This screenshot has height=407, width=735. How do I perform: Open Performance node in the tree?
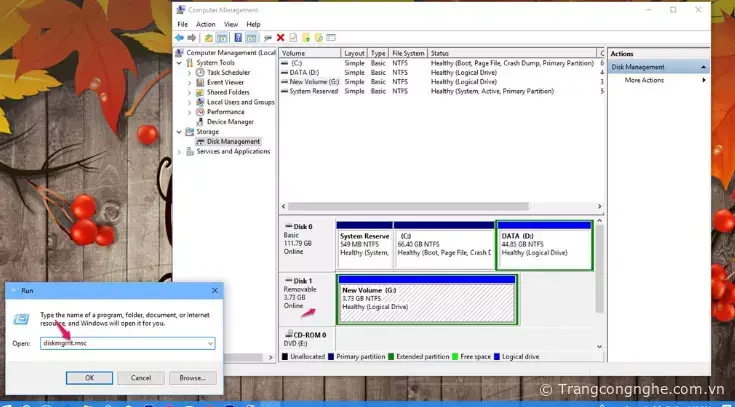click(225, 111)
